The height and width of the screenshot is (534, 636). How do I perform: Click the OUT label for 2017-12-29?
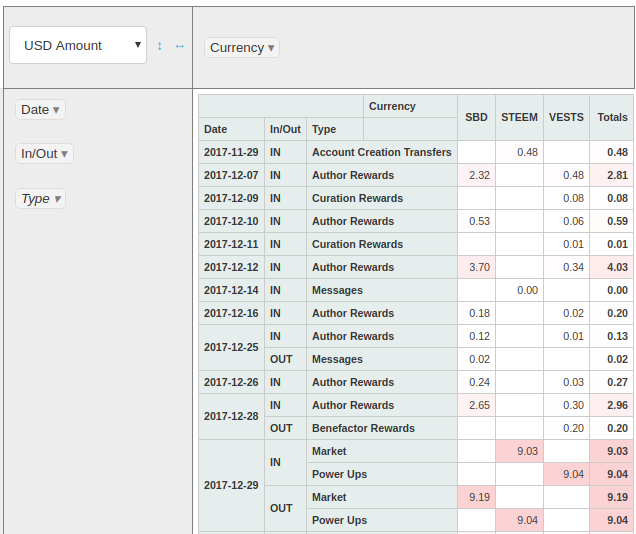tap(286, 508)
